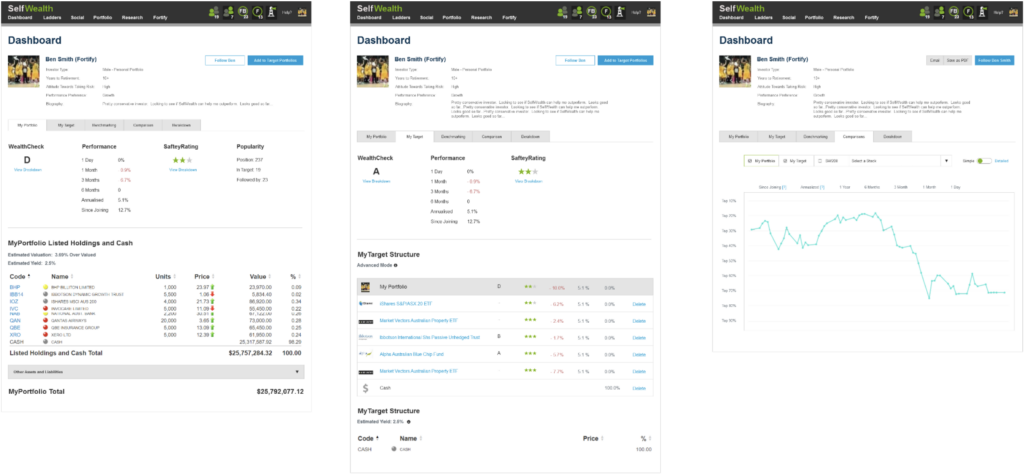
Task: Click the Add to Target Portfolios button in left panel
Action: (x=276, y=60)
